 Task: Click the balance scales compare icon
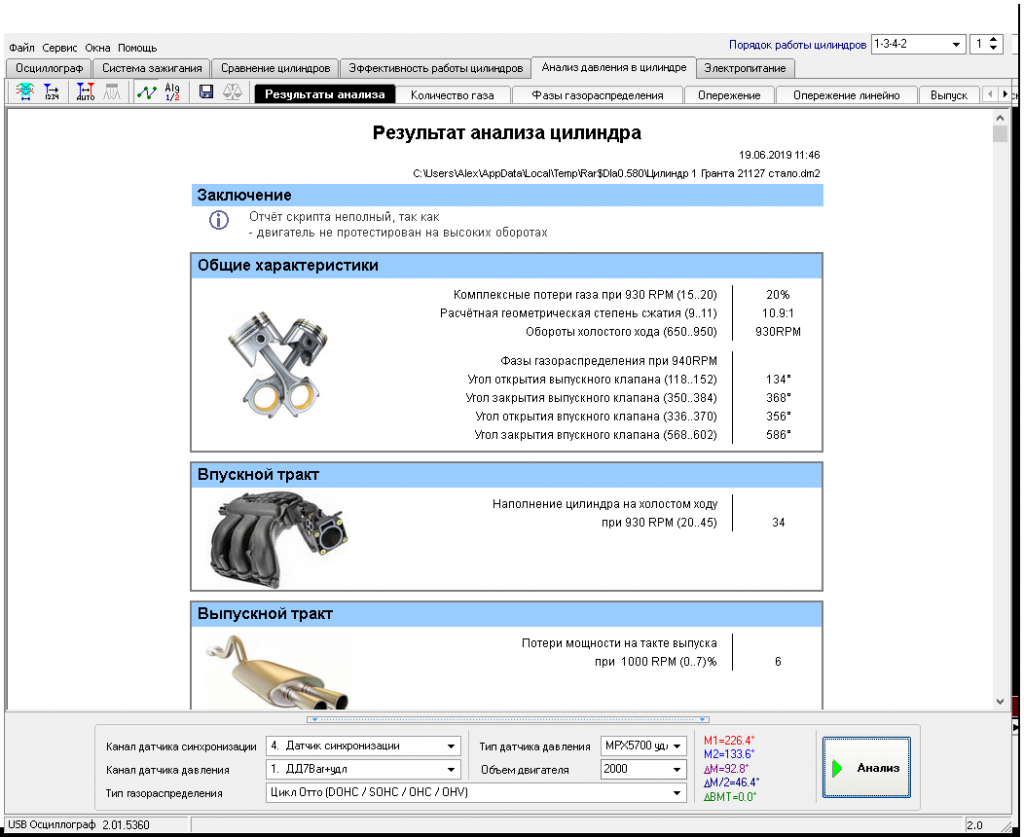coord(232,92)
